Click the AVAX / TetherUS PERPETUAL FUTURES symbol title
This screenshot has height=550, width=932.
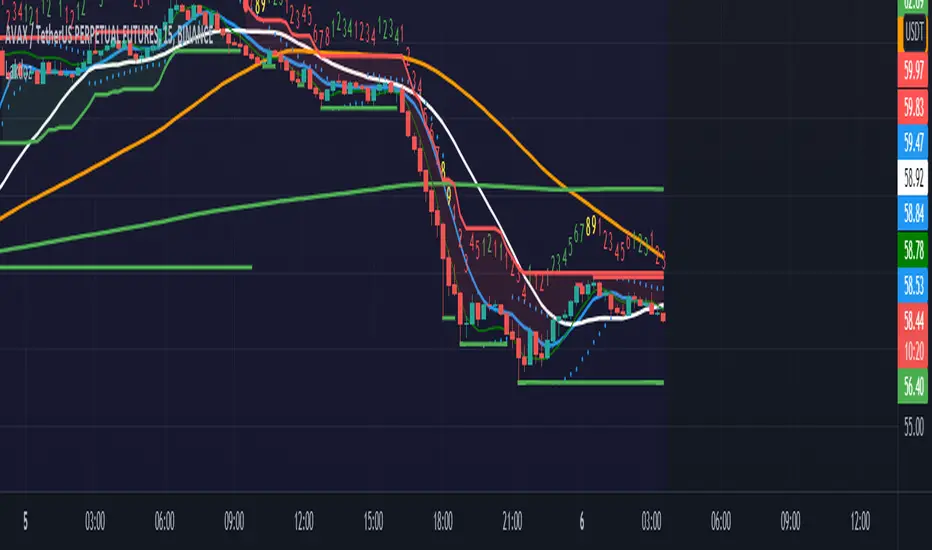[x=82, y=36]
